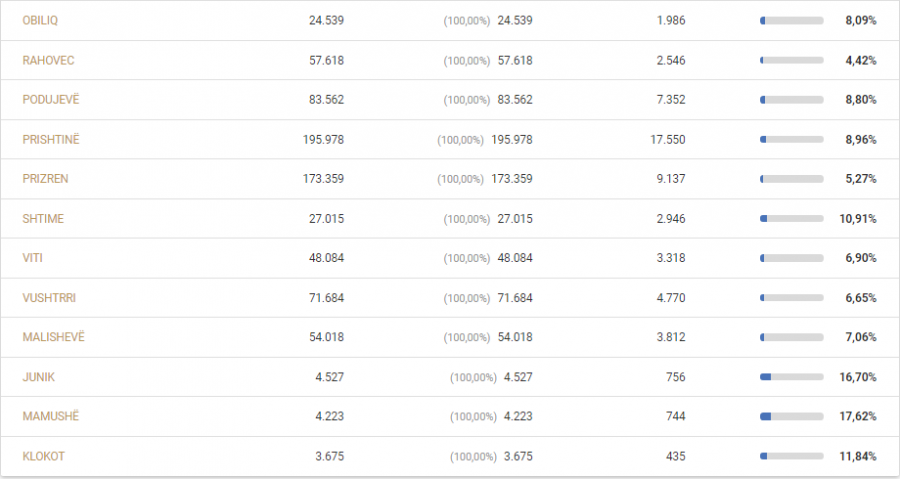Image resolution: width=900 pixels, height=479 pixels.
Task: Click the 11,84% percentage for KLOKOT
Action: (x=858, y=457)
